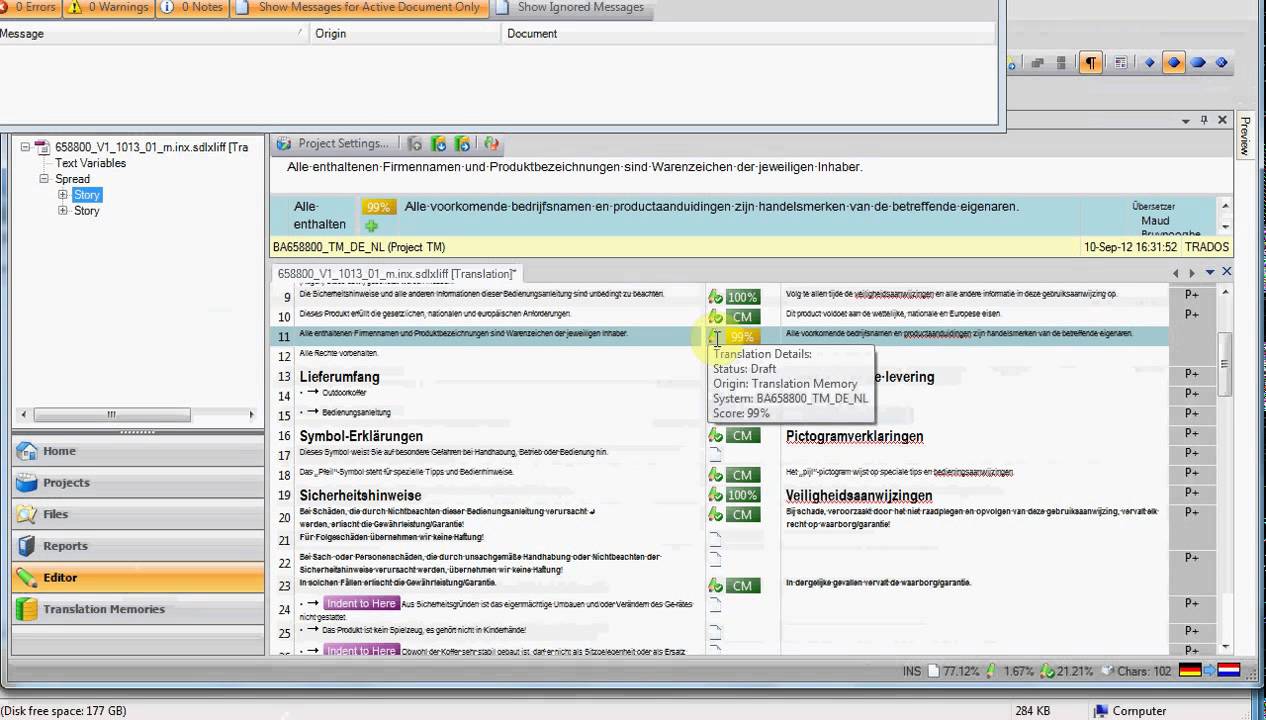Switch to the Projects view
Image resolution: width=1266 pixels, height=720 pixels.
138,483
